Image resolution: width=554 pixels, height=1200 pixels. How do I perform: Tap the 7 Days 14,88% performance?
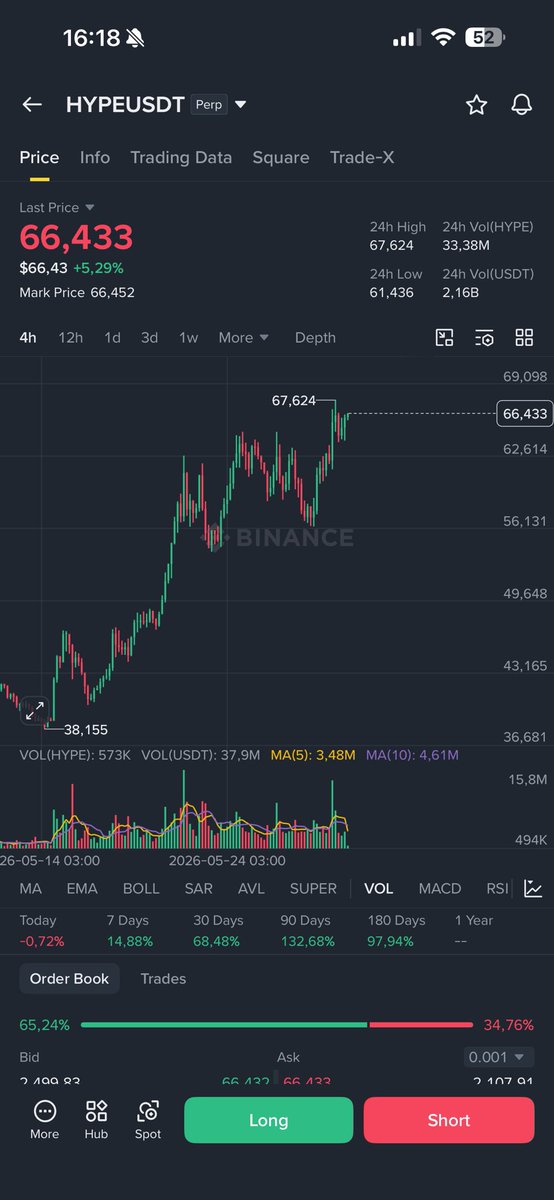128,931
